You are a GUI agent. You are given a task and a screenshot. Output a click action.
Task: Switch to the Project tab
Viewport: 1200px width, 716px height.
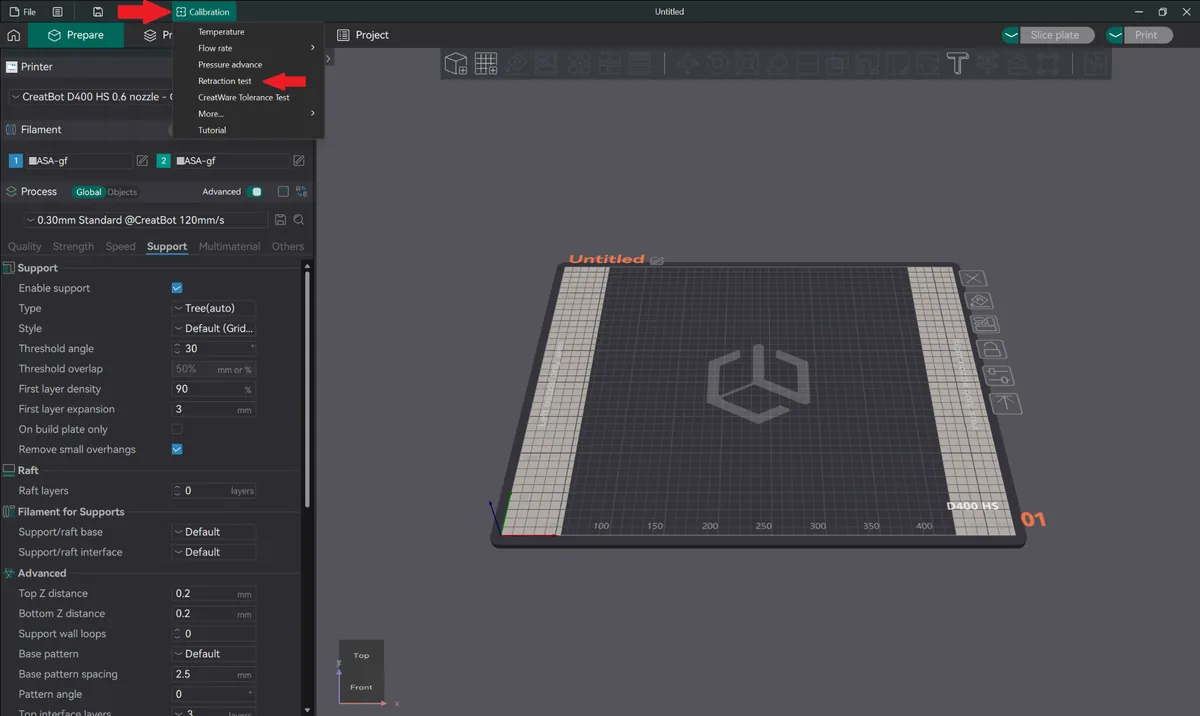click(x=363, y=35)
